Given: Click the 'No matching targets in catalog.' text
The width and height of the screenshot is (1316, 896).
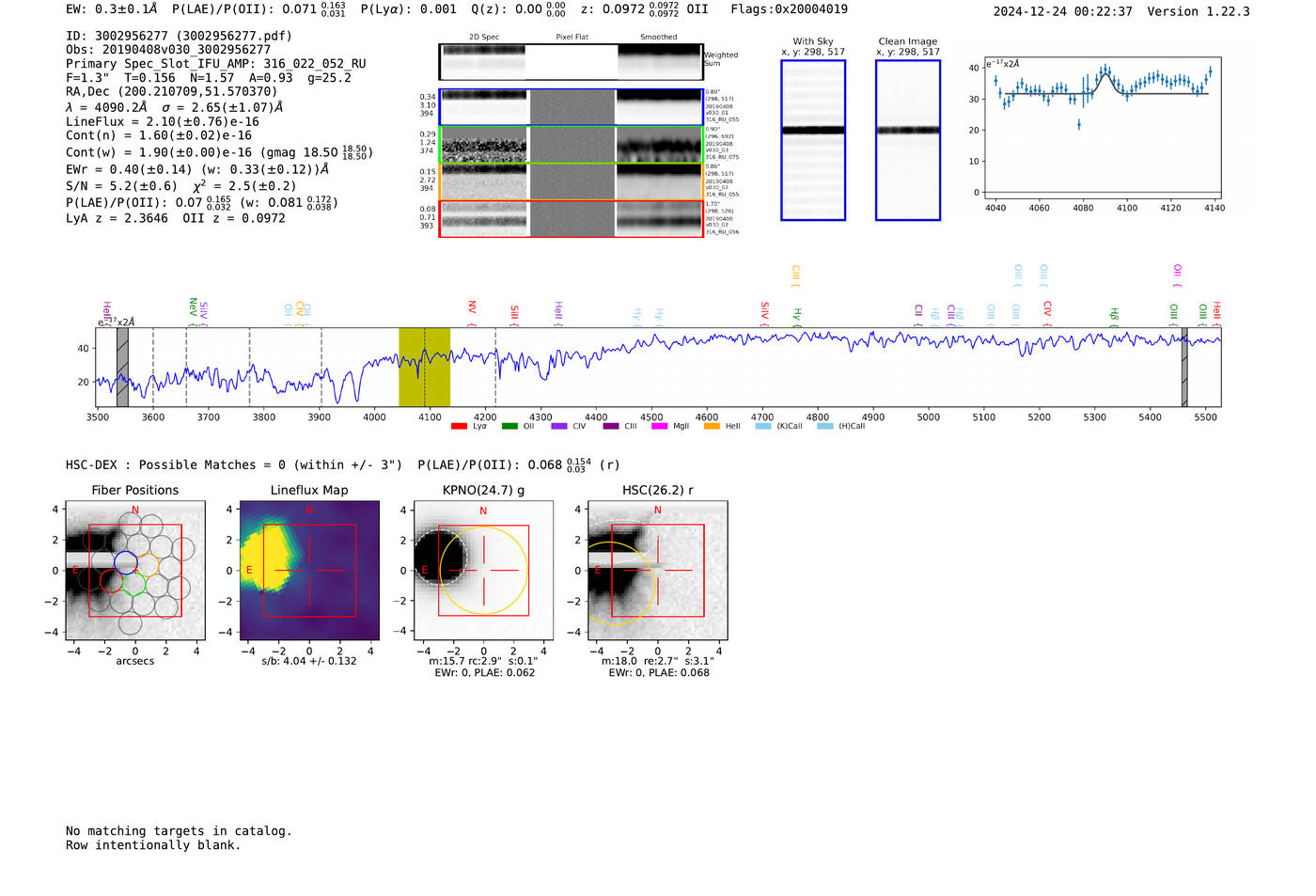Looking at the screenshot, I should pos(179,831).
